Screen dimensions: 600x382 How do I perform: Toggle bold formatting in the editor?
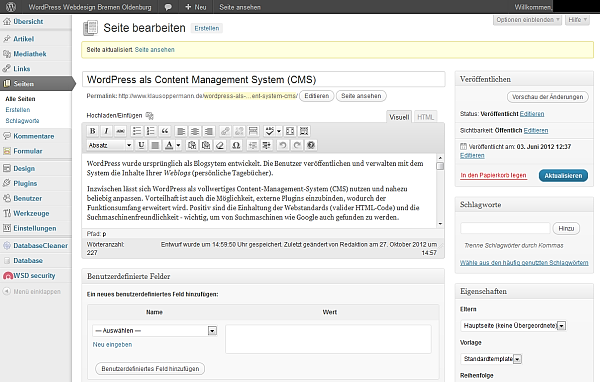(x=92, y=131)
